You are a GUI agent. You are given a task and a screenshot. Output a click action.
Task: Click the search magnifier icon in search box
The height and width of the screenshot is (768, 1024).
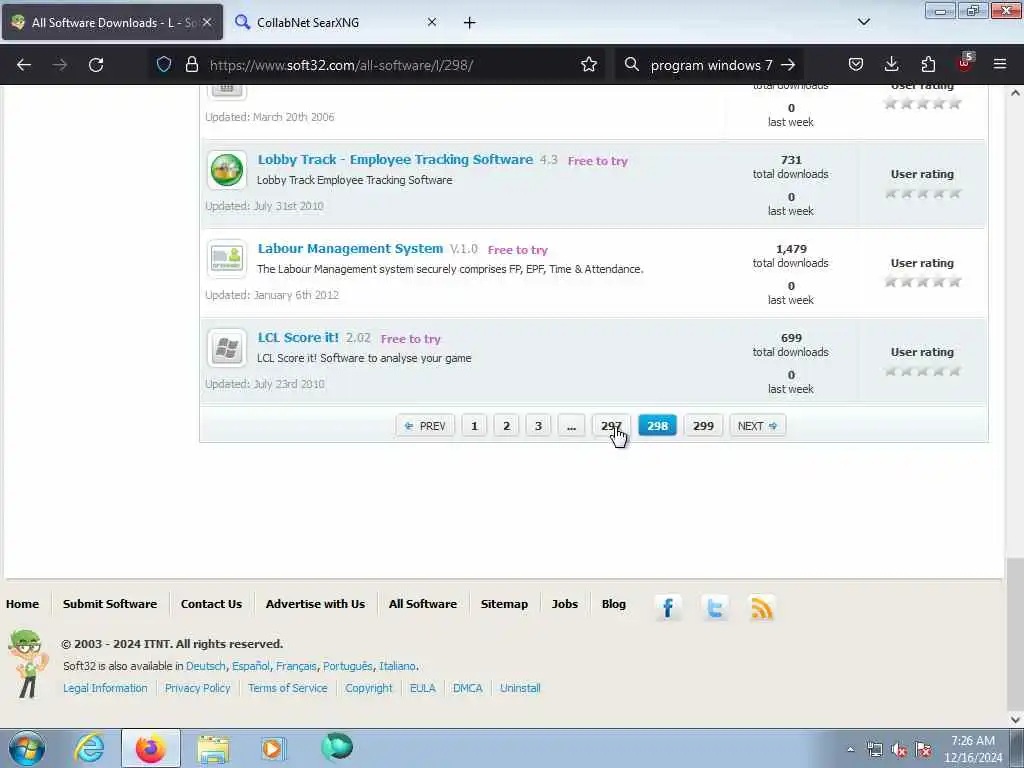tap(632, 64)
